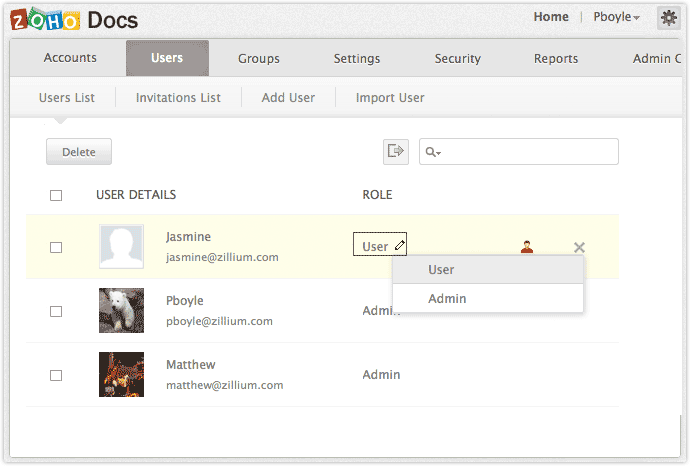
Task: Click the red user icon in Jasmine's row
Action: [527, 247]
